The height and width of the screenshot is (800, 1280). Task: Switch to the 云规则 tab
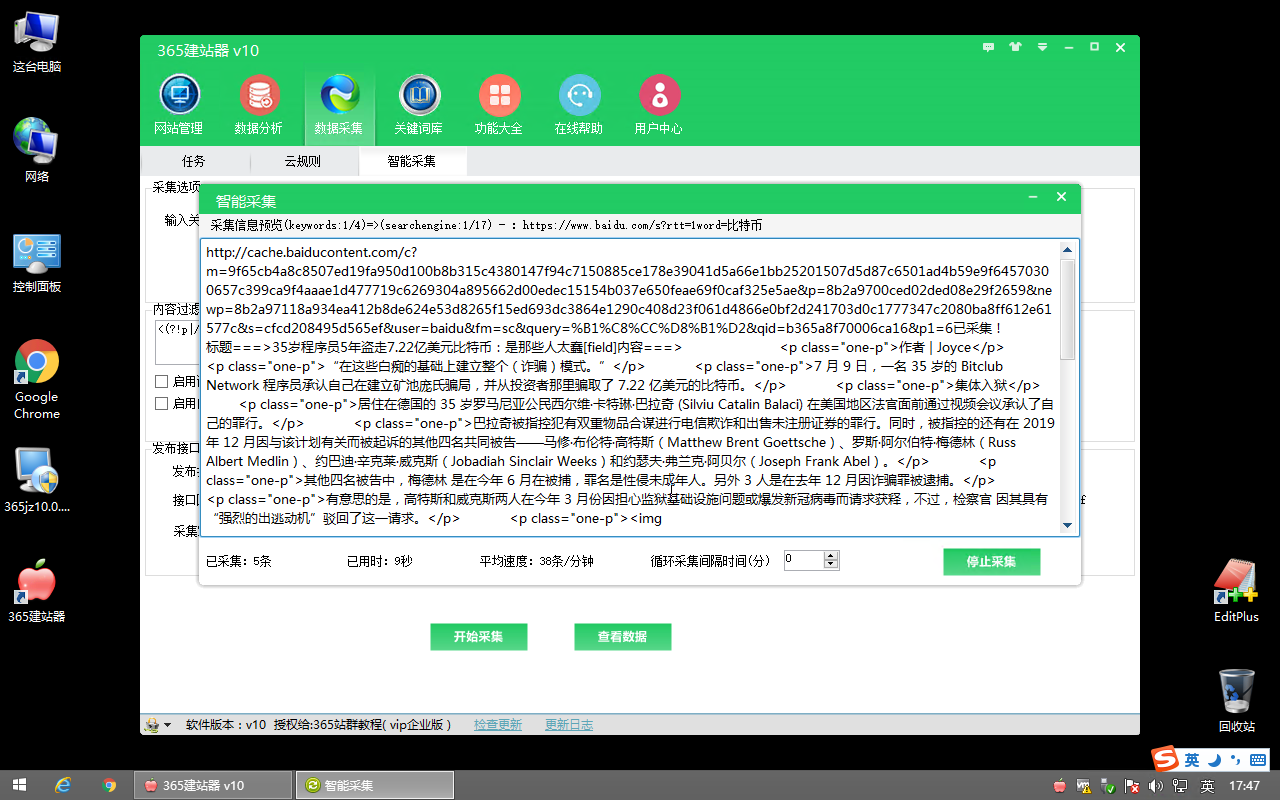tap(302, 161)
